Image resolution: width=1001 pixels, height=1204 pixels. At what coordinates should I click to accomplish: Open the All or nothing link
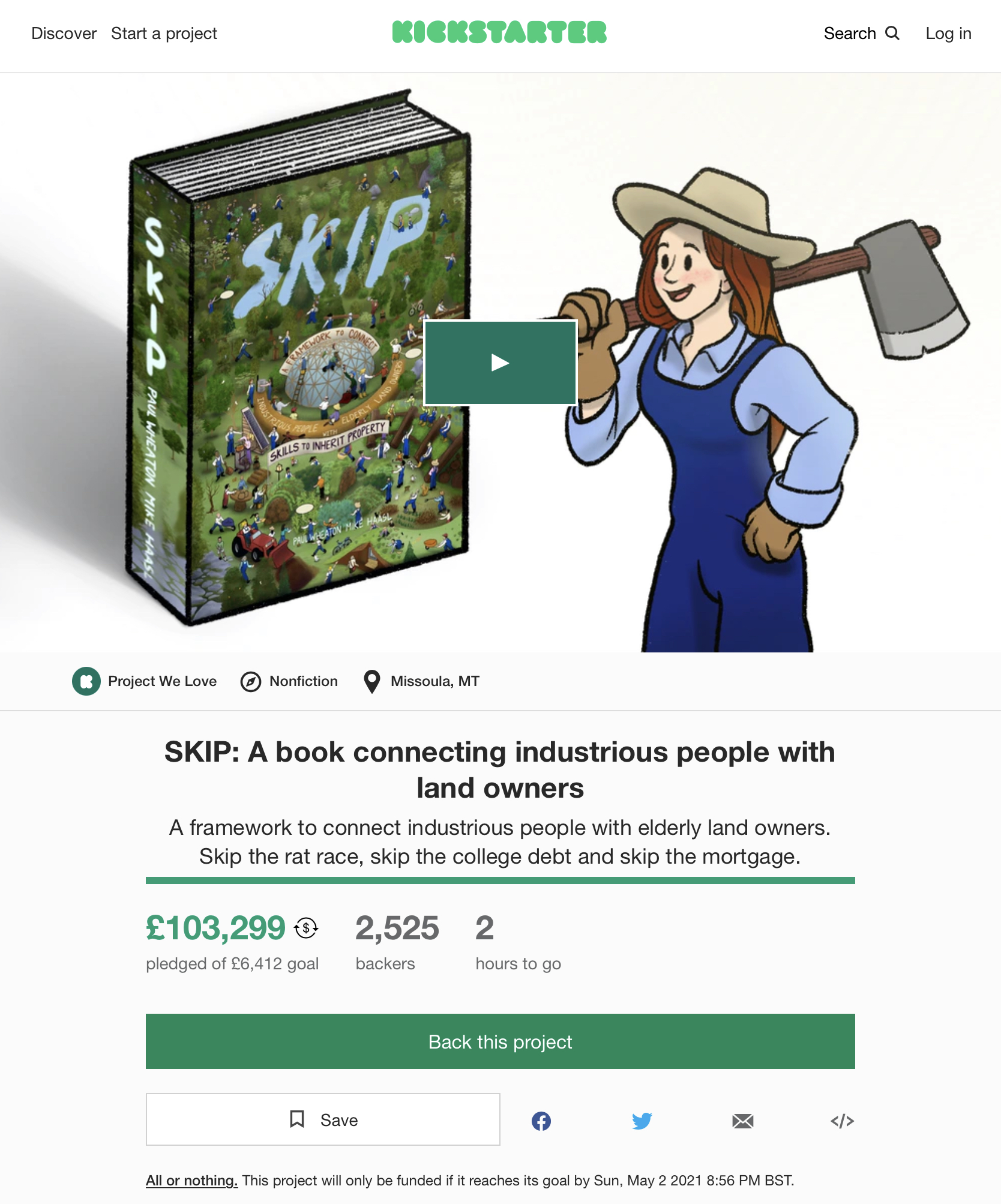click(x=192, y=1181)
